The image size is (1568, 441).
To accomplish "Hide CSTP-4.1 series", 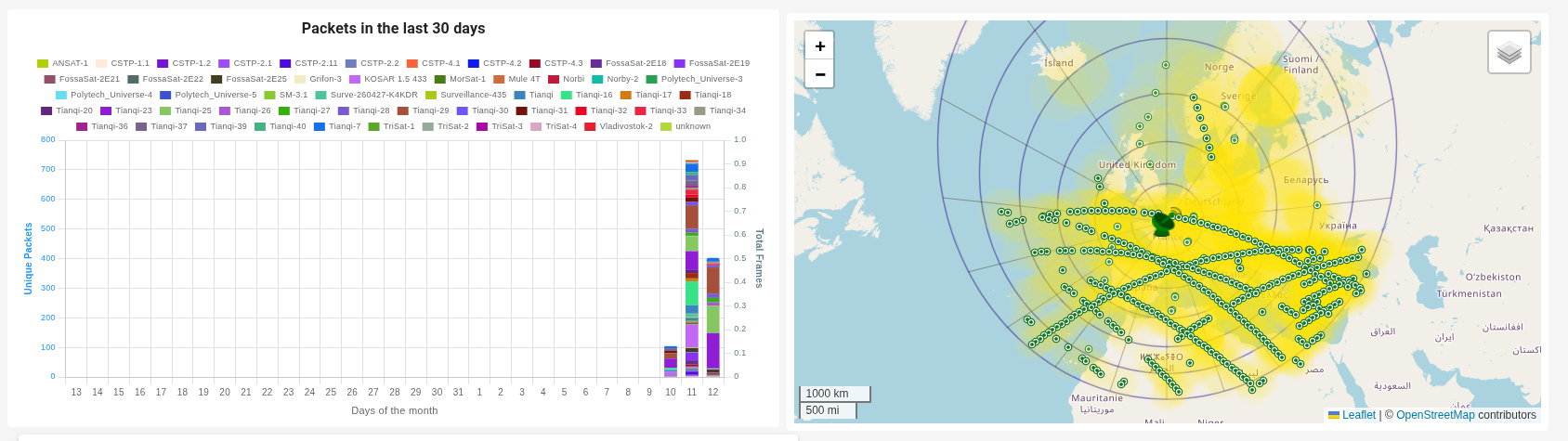I will click(434, 63).
